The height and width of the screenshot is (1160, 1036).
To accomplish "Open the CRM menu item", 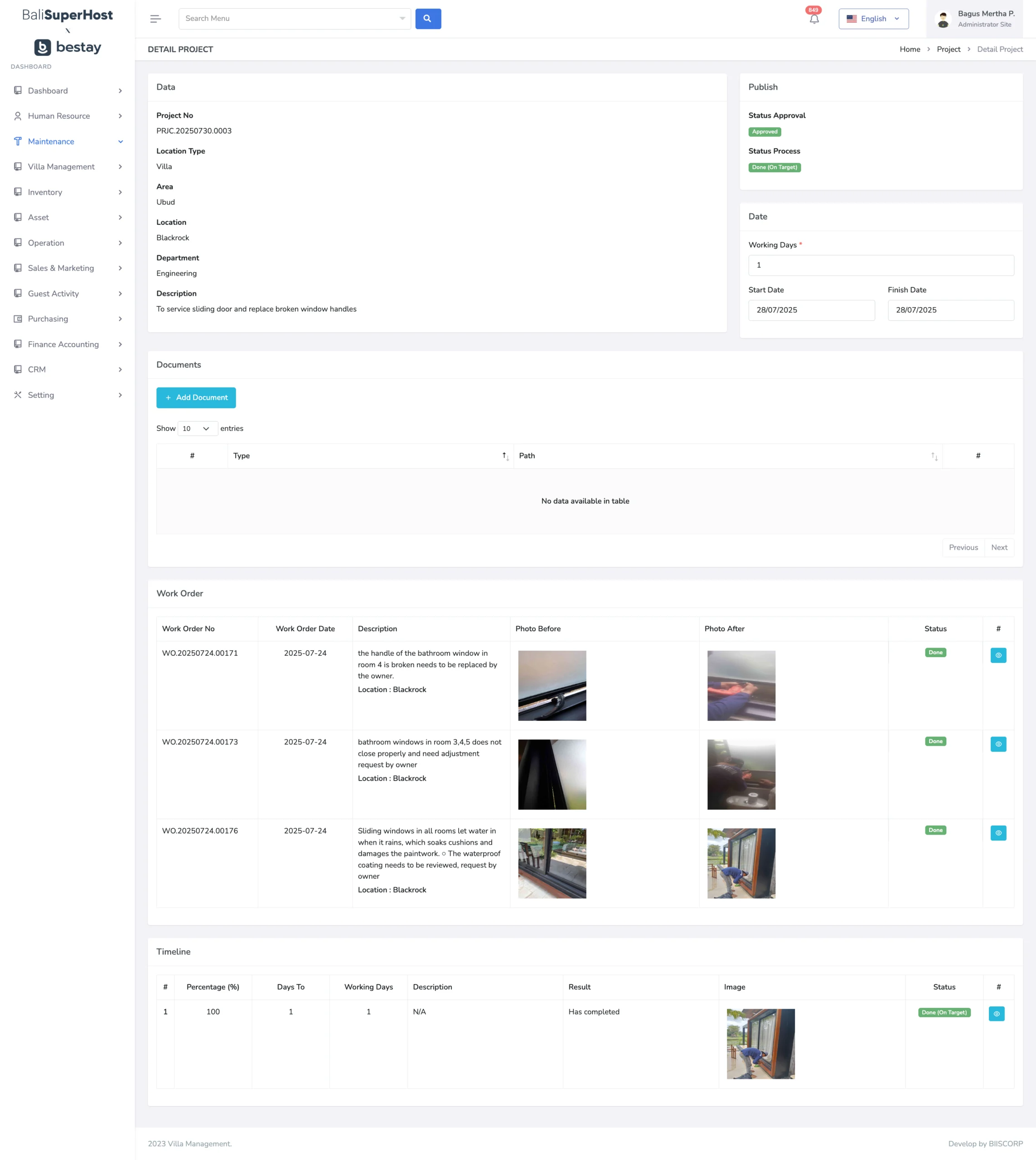I will [67, 369].
